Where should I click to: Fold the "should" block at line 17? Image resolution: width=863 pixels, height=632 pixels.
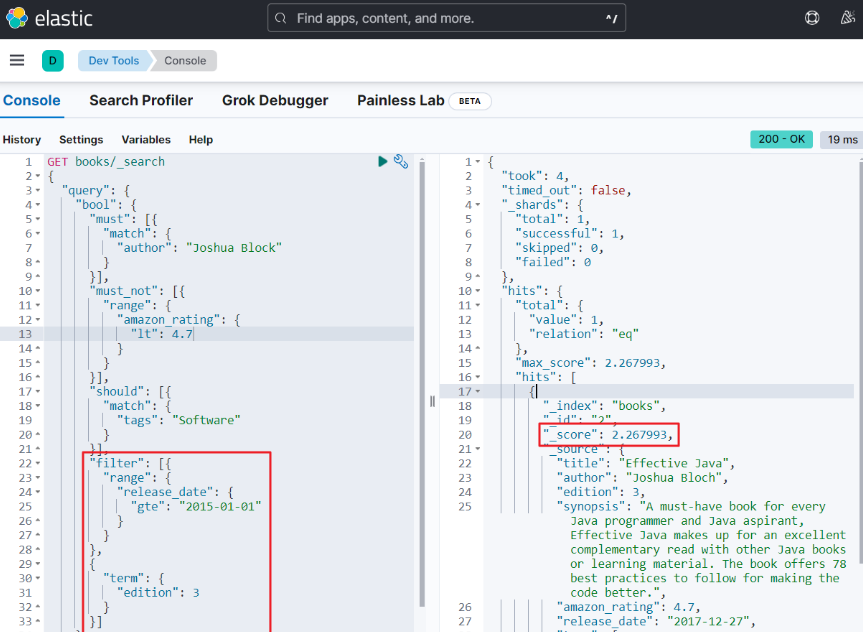click(x=38, y=391)
